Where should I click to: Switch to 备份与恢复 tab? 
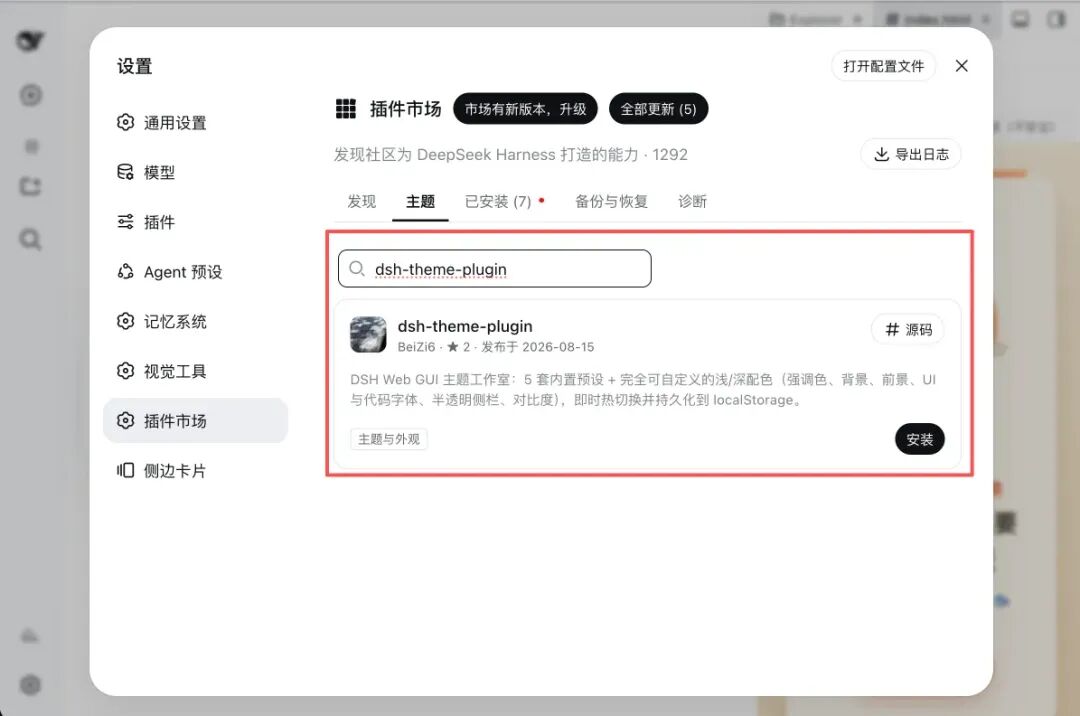point(611,202)
